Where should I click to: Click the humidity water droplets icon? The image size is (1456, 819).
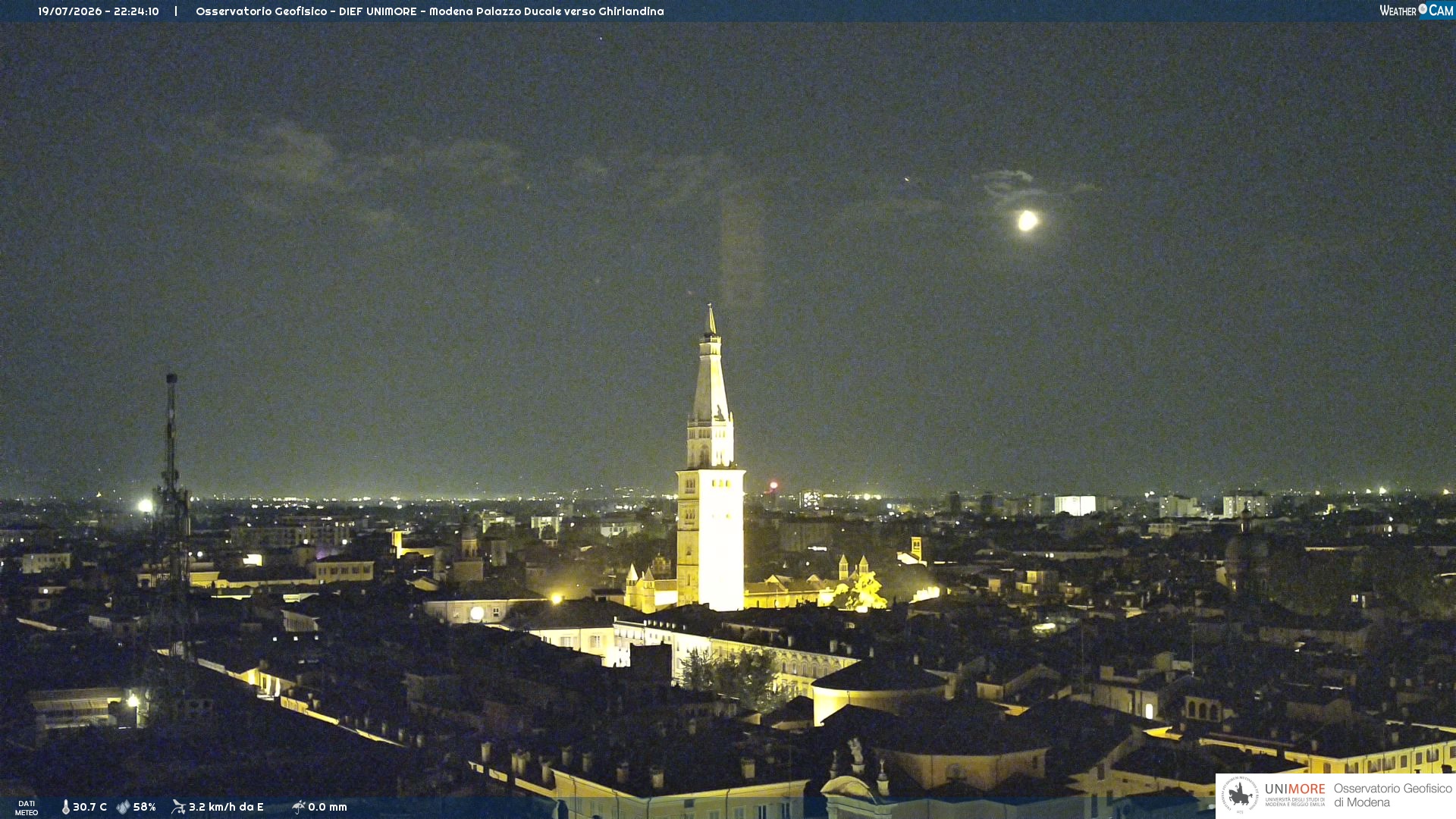pos(123,807)
